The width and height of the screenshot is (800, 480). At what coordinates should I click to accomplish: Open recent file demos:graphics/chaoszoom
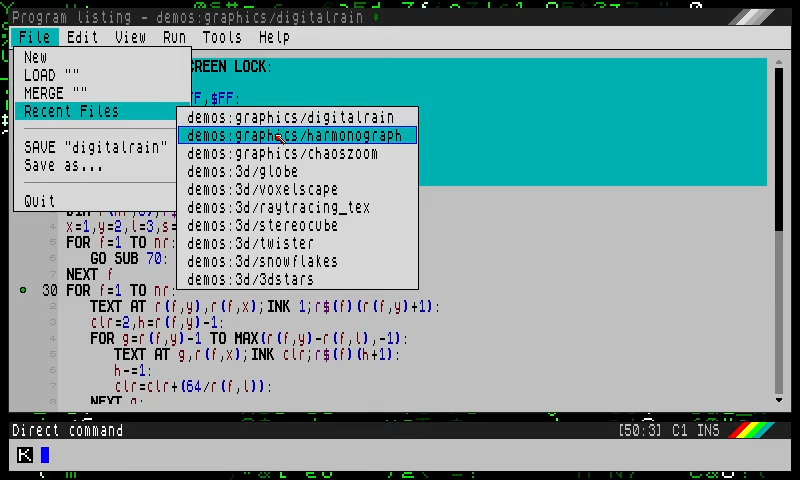click(x=297, y=154)
